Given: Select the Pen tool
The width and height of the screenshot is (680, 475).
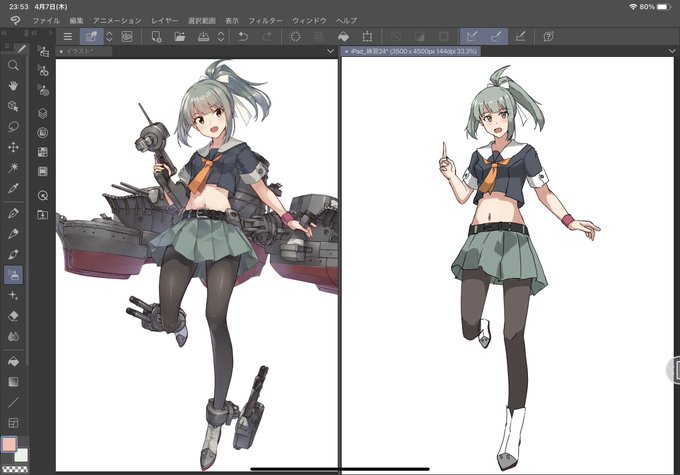Looking at the screenshot, I should [13, 213].
